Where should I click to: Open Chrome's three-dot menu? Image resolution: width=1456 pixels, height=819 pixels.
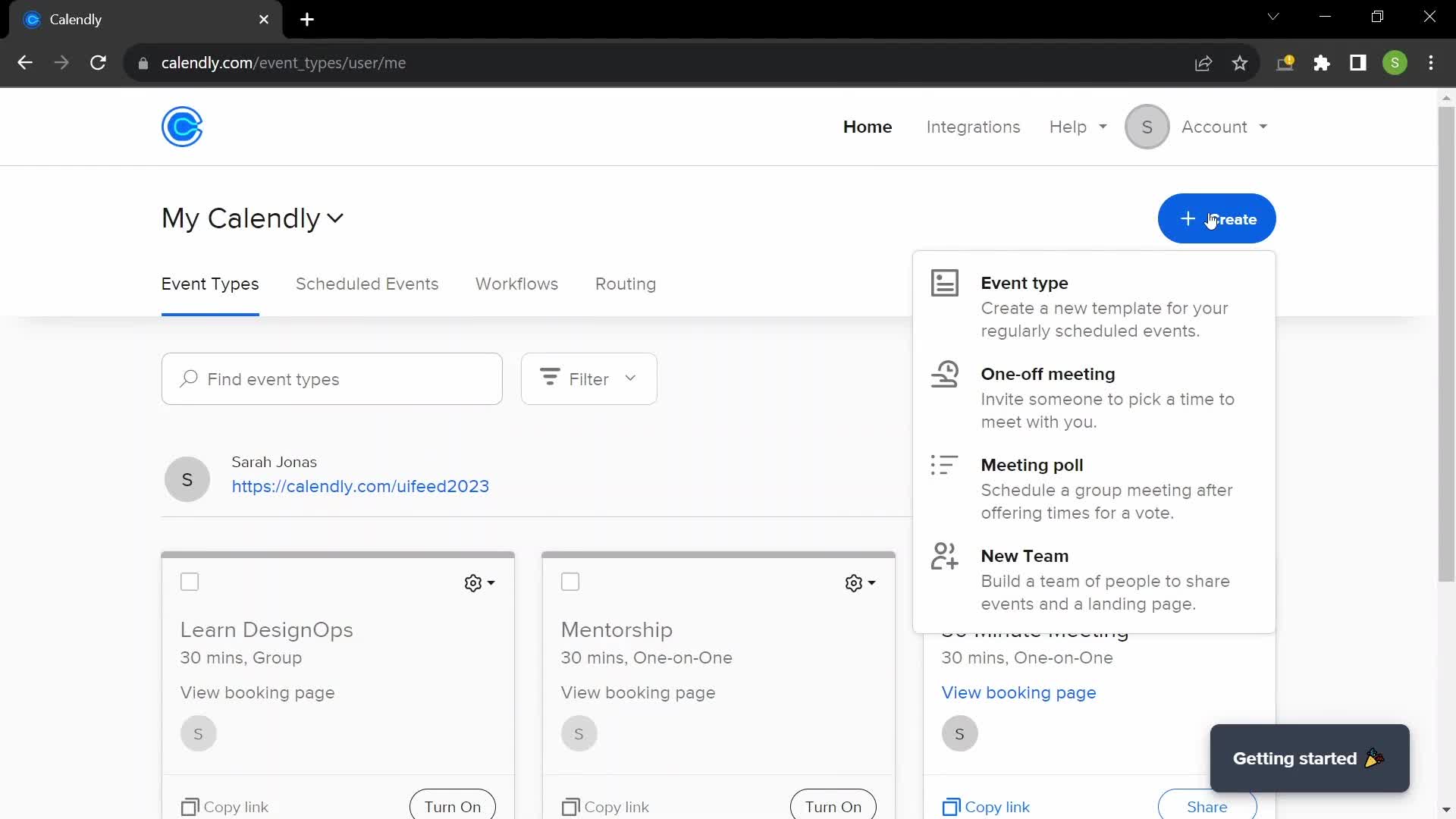point(1431,63)
